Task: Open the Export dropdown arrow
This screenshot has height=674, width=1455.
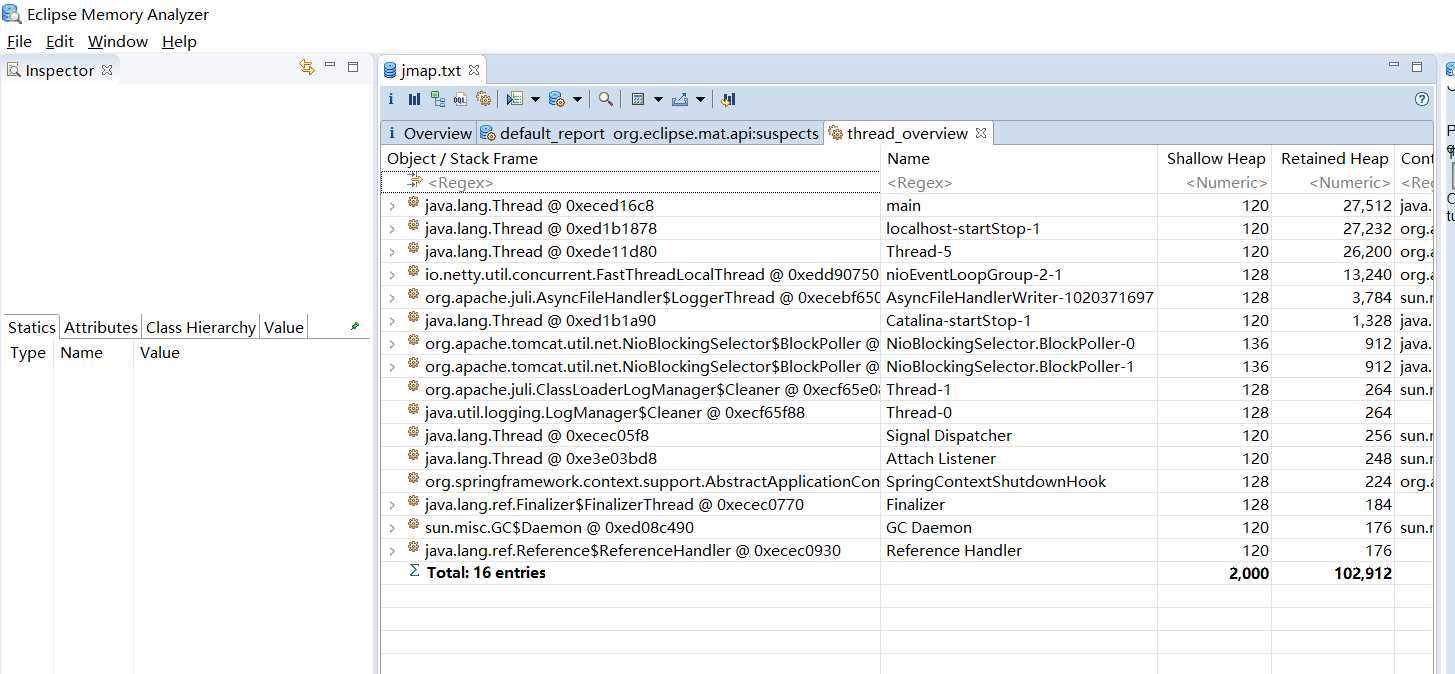Action: [x=700, y=100]
